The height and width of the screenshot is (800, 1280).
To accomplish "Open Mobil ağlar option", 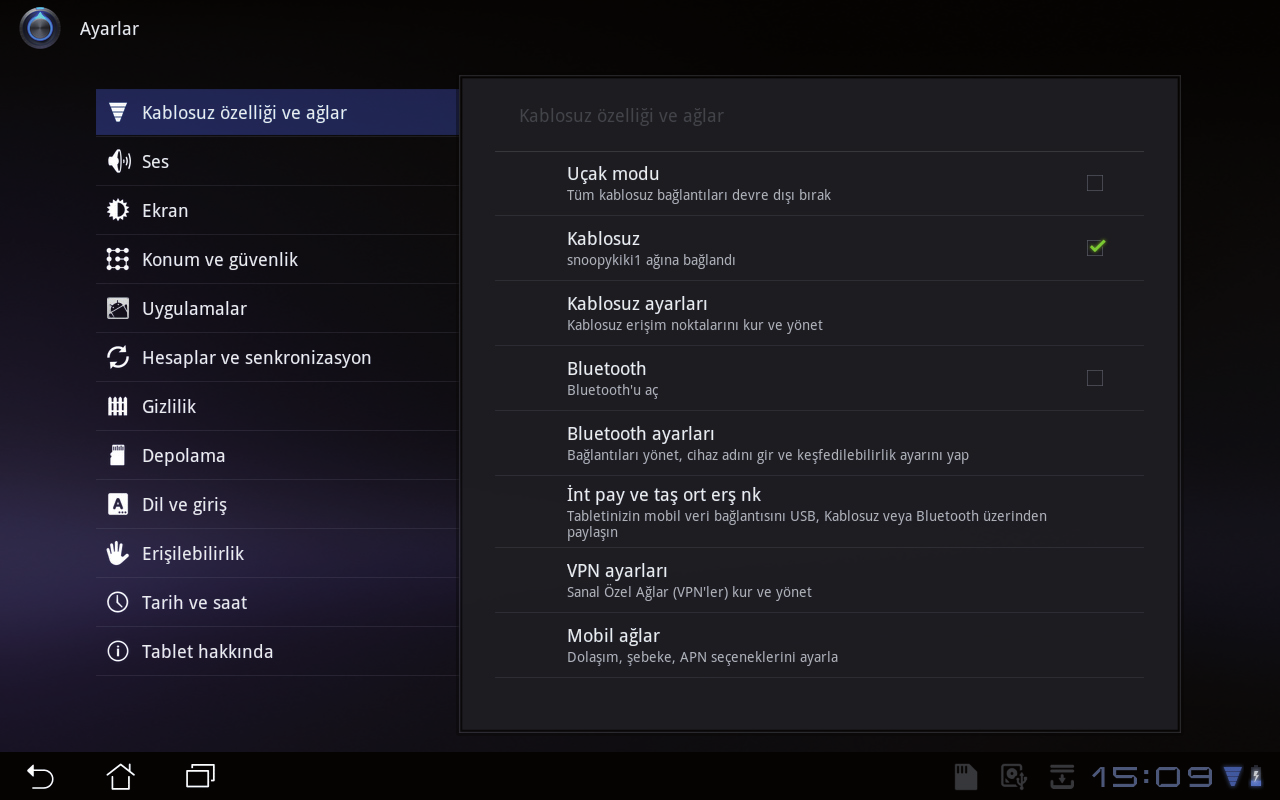I will coord(819,645).
